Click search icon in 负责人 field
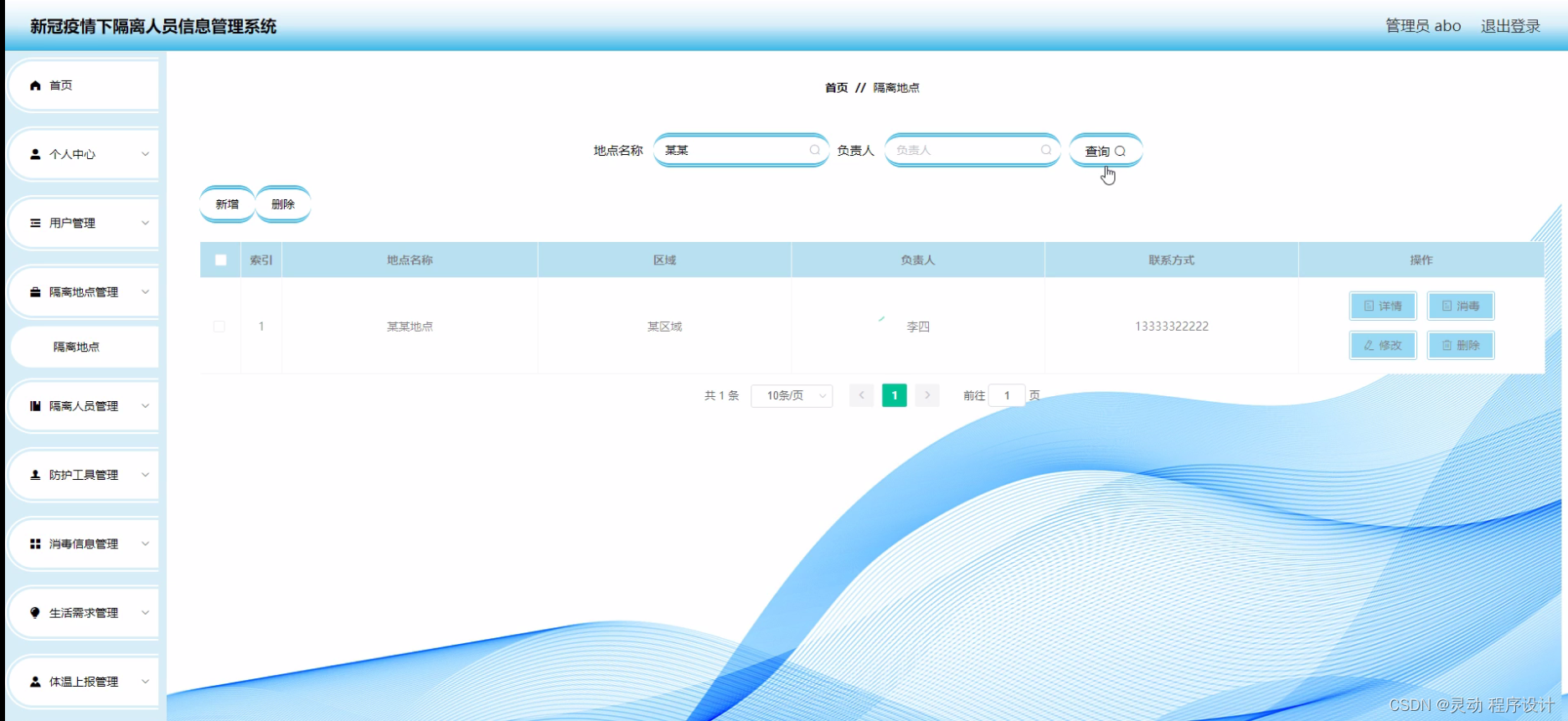The image size is (1568, 721). click(x=1046, y=150)
